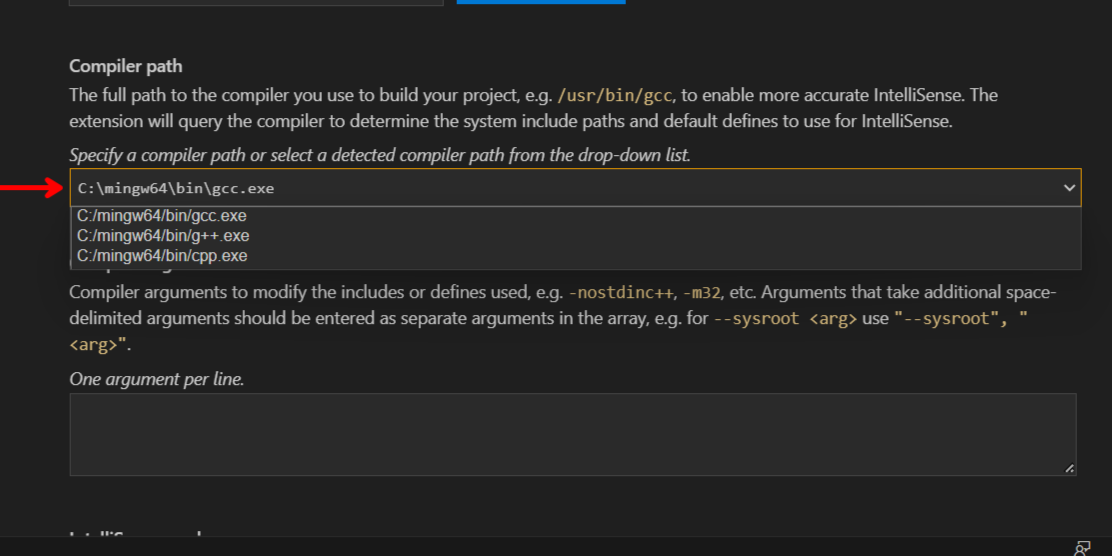Open the compiler path dropdown chevron

1069,188
